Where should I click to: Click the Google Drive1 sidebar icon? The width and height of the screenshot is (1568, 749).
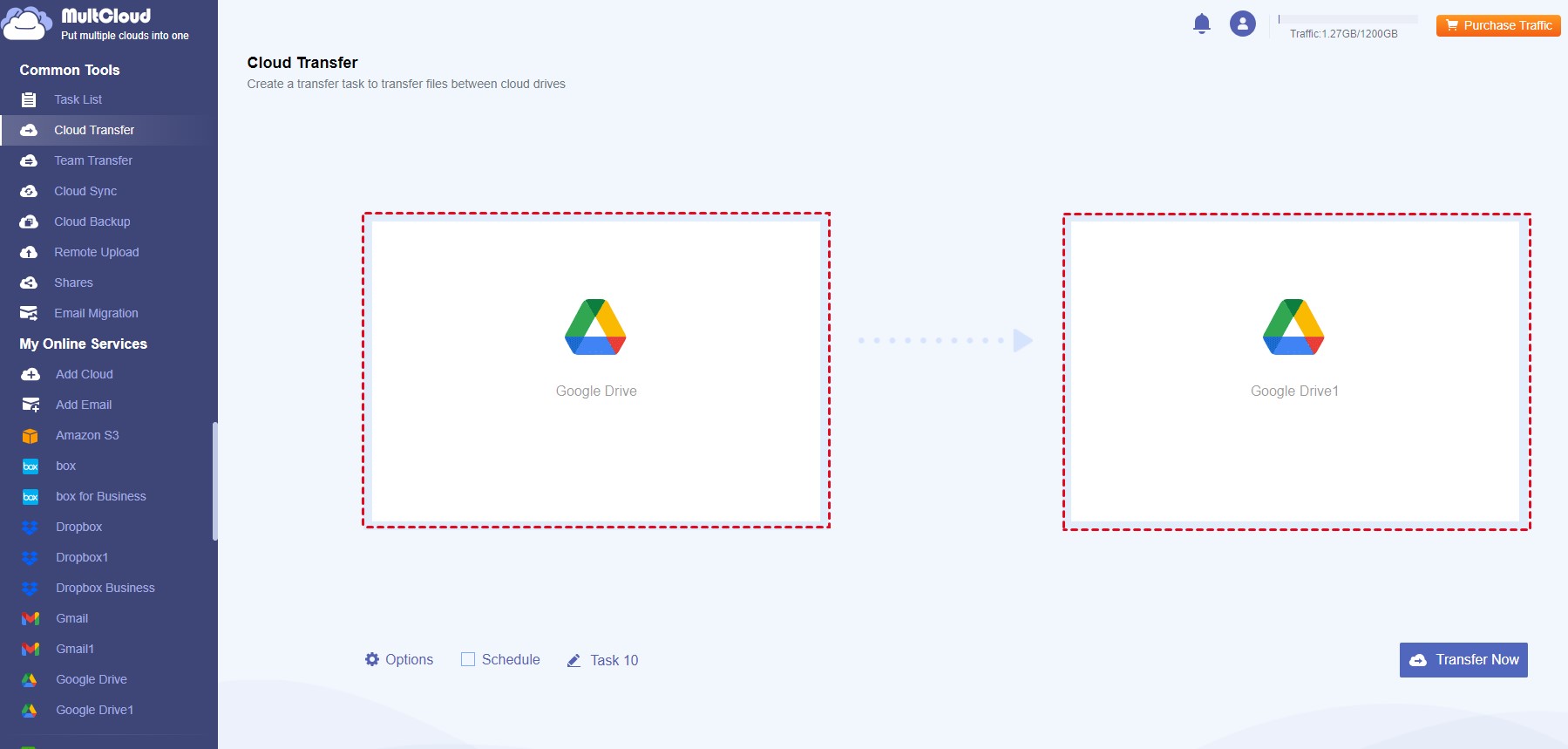[30, 710]
